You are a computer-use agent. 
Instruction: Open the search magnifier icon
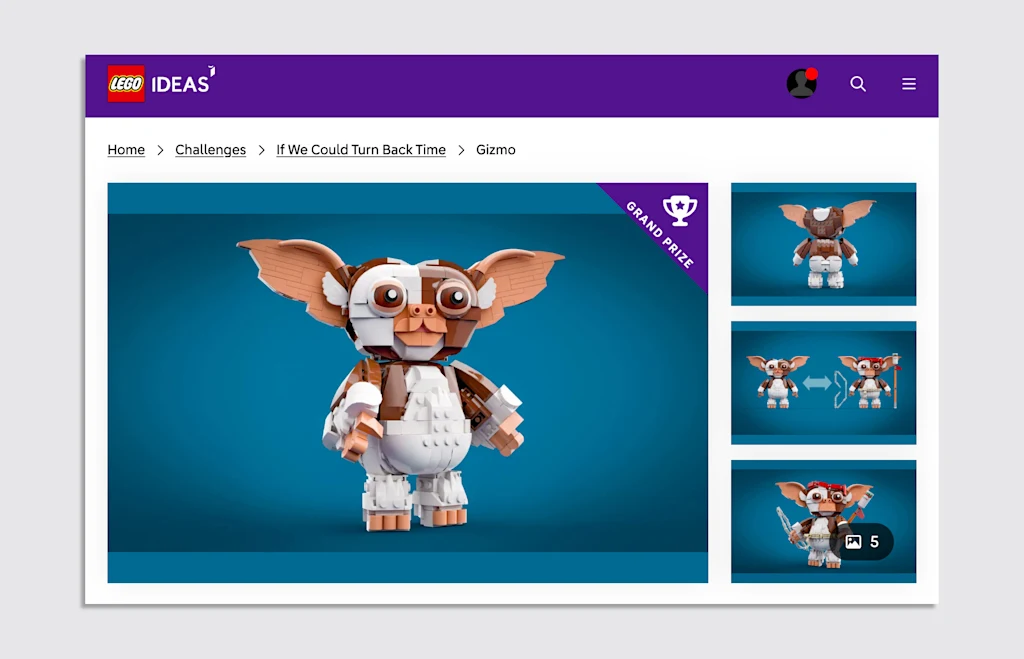(x=858, y=84)
